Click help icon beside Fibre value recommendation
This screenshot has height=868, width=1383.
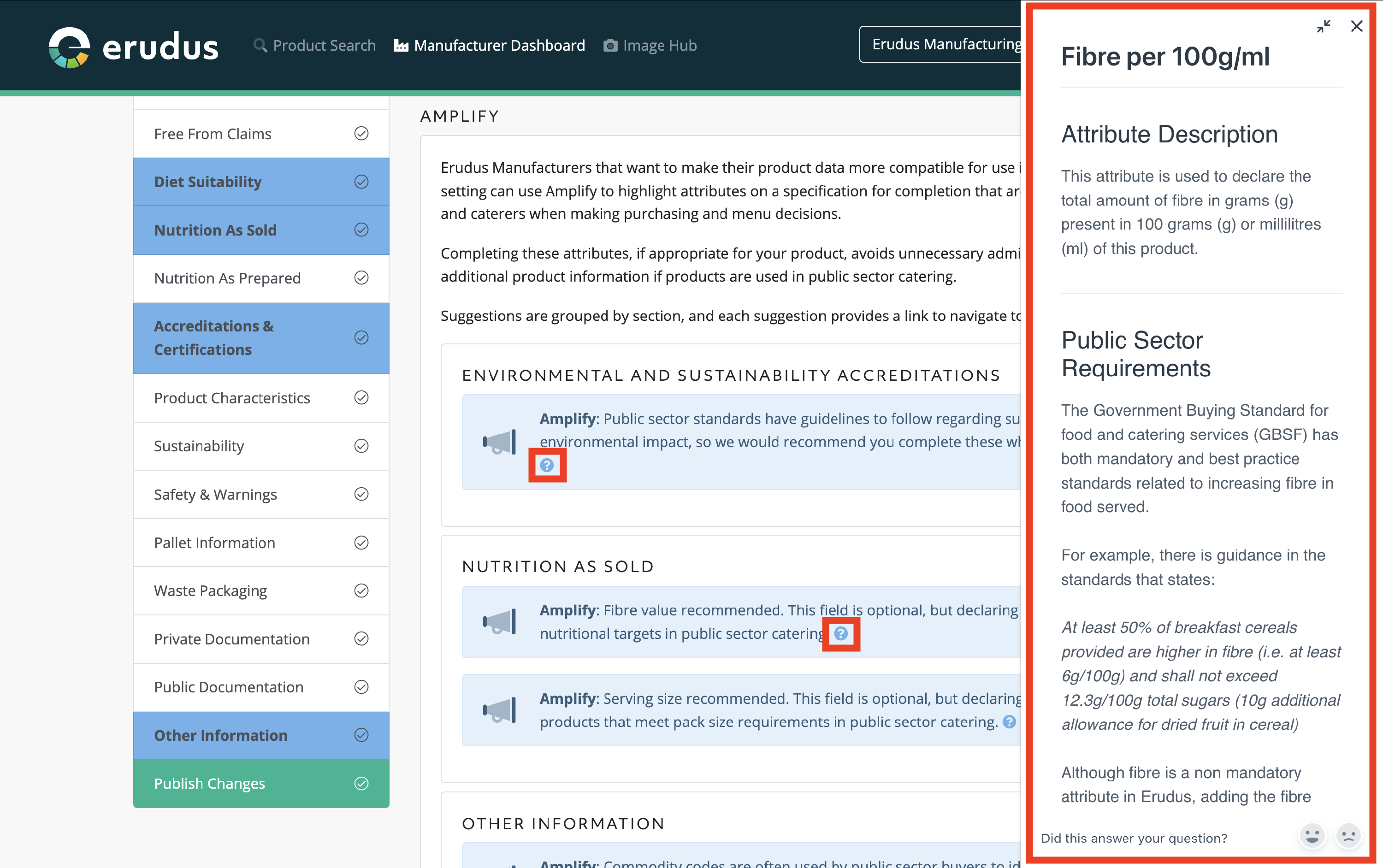(x=840, y=634)
